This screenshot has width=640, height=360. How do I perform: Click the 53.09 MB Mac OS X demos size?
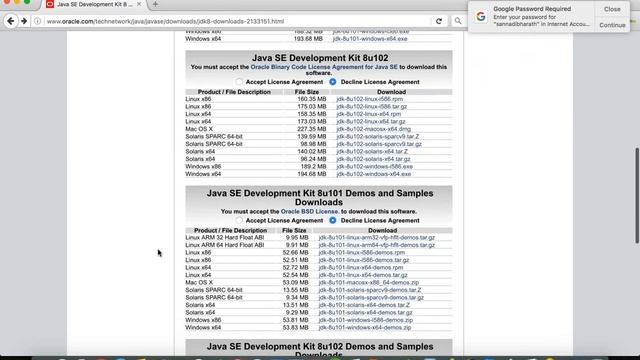click(295, 282)
